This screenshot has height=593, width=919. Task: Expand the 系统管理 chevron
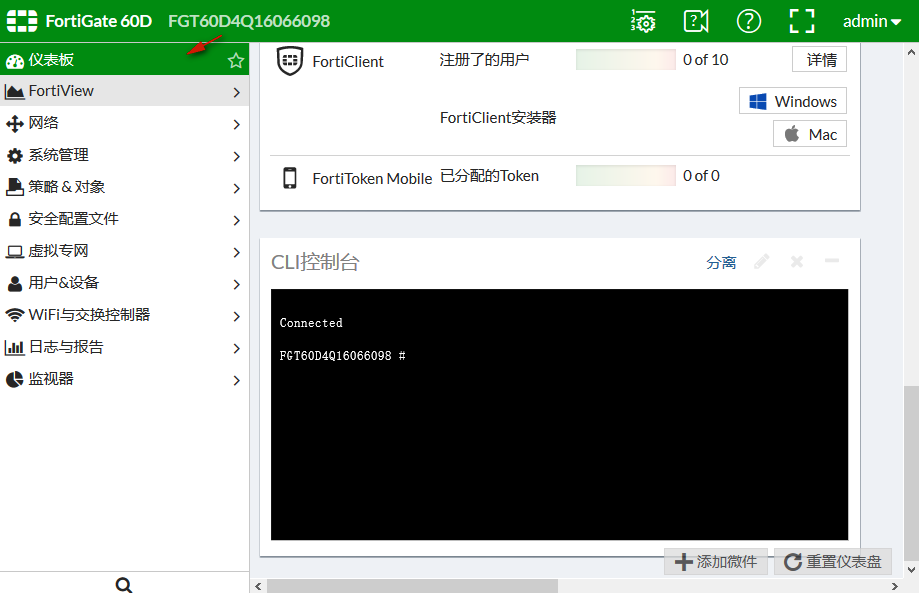pyautogui.click(x=236, y=156)
